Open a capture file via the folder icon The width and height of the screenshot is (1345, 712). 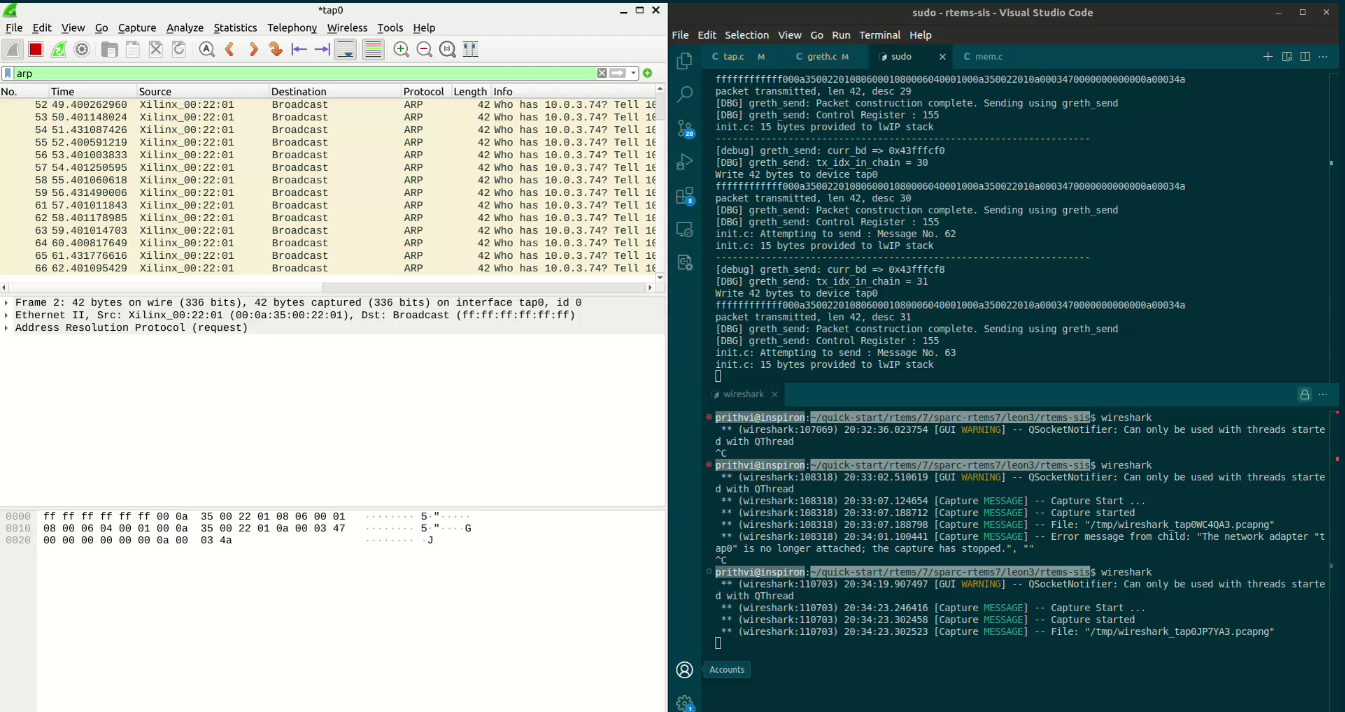click(110, 49)
